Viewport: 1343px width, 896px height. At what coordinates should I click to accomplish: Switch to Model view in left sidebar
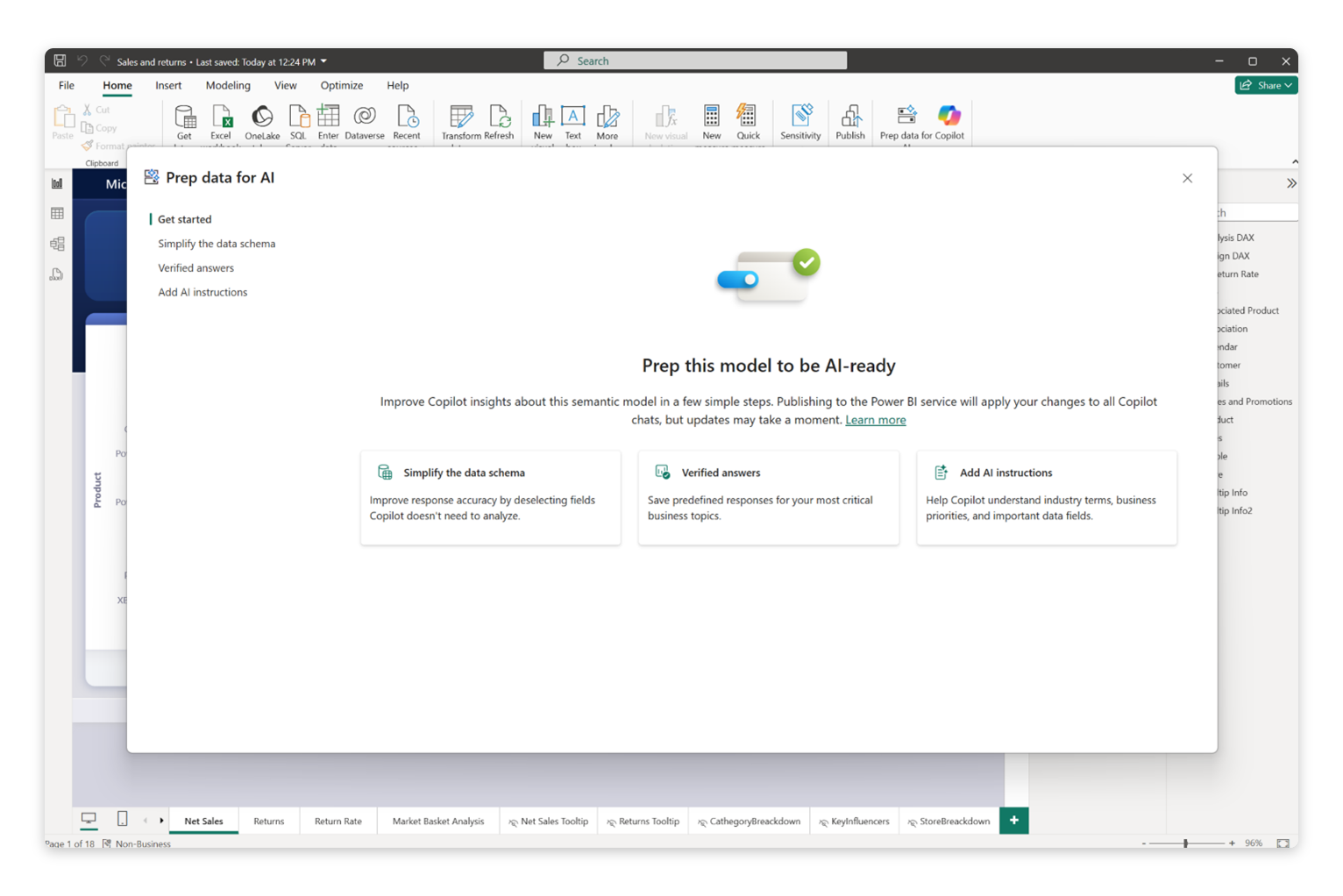(57, 244)
